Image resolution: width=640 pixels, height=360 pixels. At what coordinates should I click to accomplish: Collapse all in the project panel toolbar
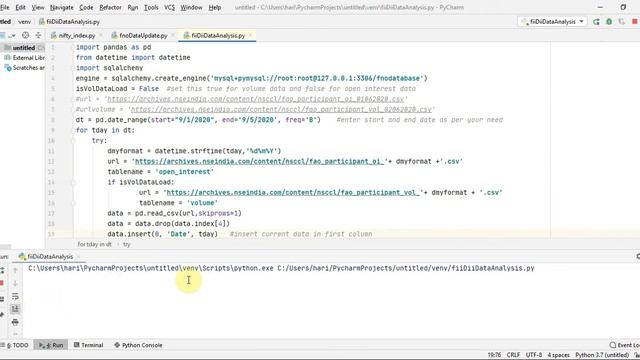coord(38,36)
